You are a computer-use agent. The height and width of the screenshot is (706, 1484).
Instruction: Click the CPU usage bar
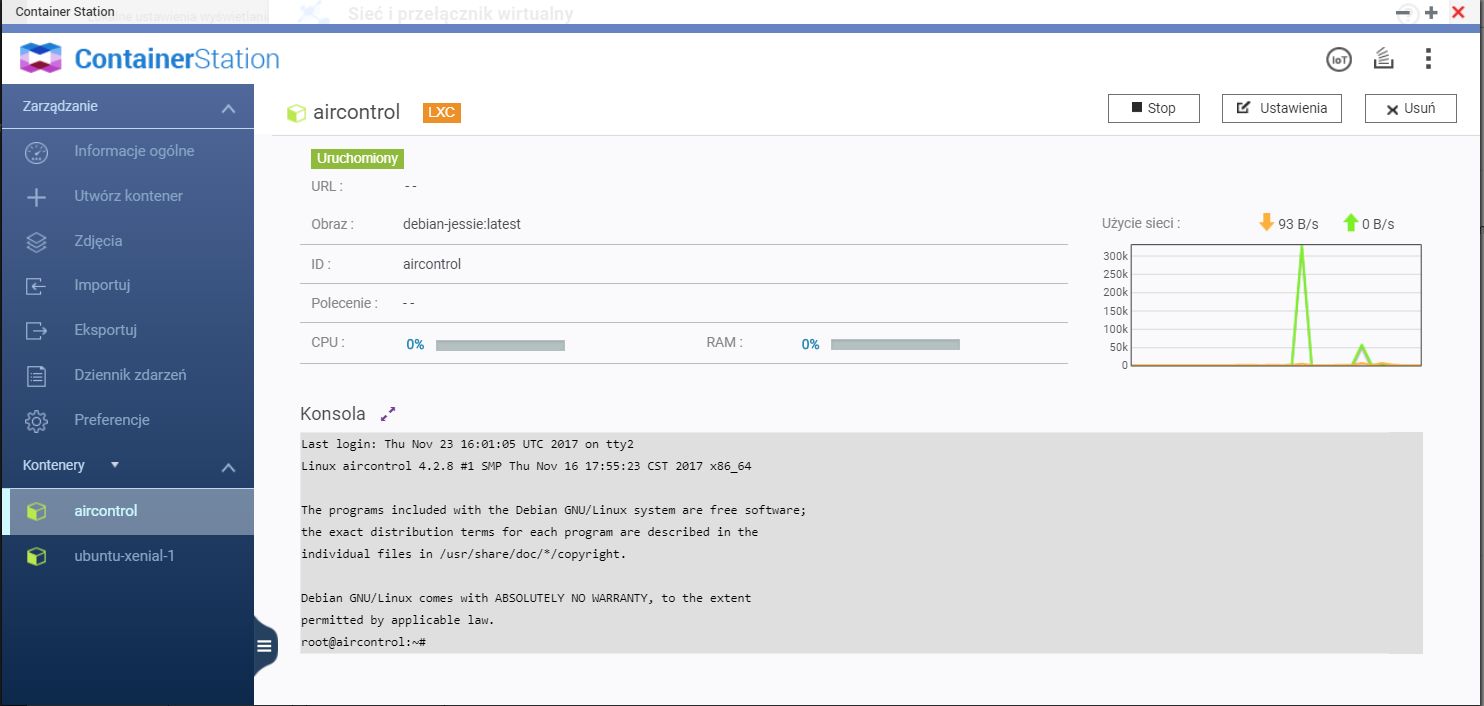[x=500, y=345]
